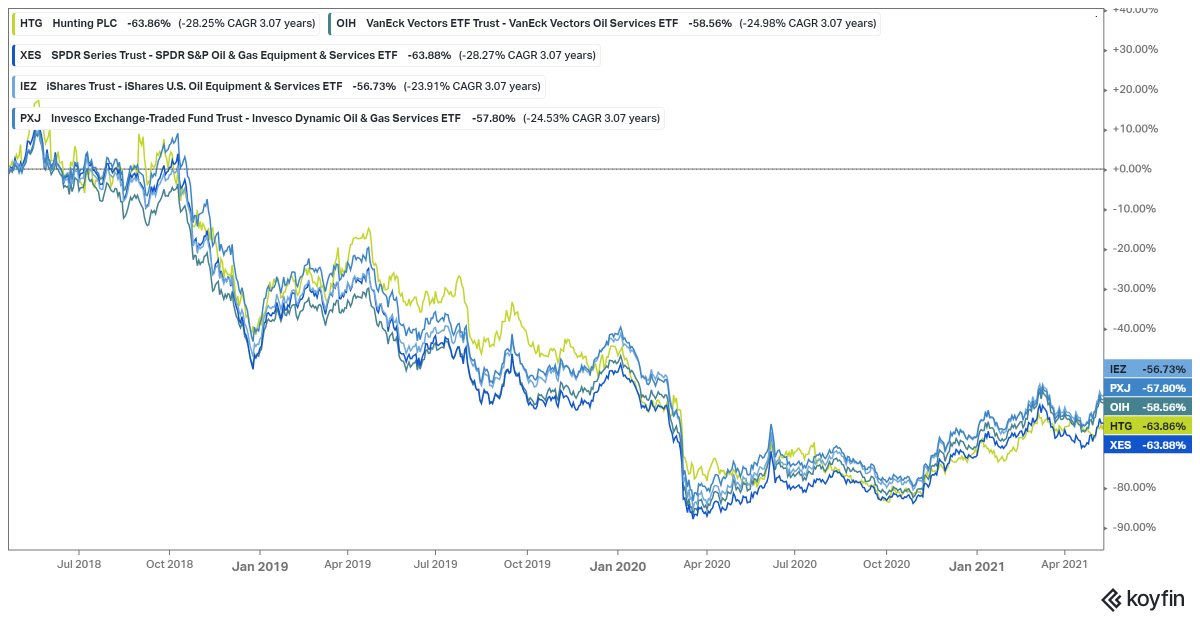Click the Jul 2019 axis label
This screenshot has height=620, width=1200.
tap(435, 565)
